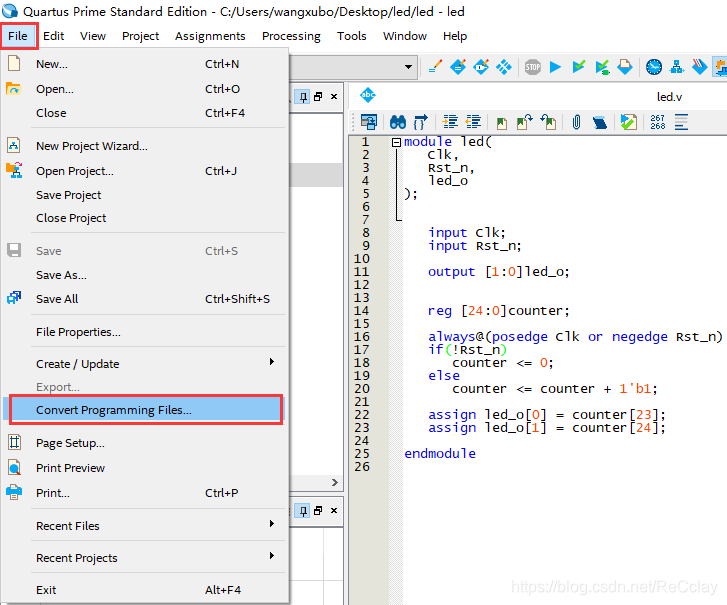This screenshot has width=727, height=605.
Task: Collapse the module led code fold box
Action: coord(396,142)
